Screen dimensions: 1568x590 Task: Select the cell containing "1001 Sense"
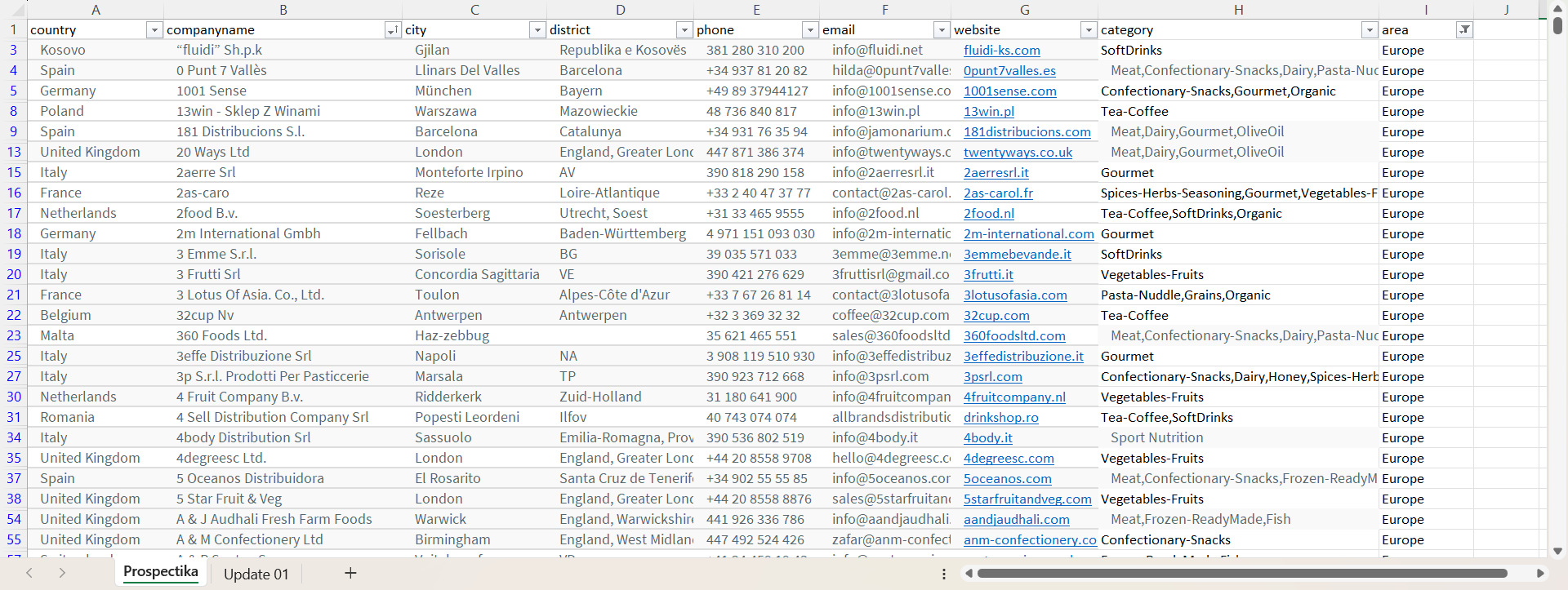click(283, 91)
